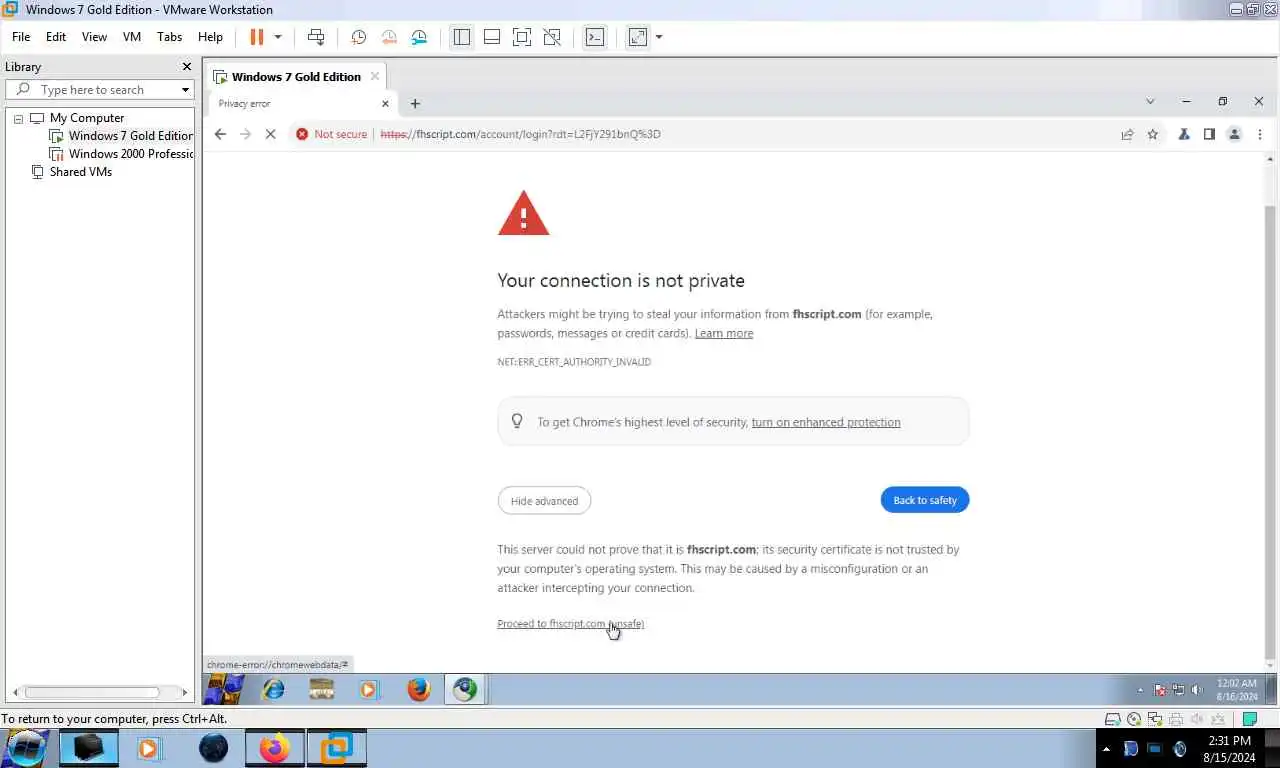Viewport: 1280px width, 768px height.
Task: Toggle the thumbnail bar view icon
Action: tap(492, 37)
